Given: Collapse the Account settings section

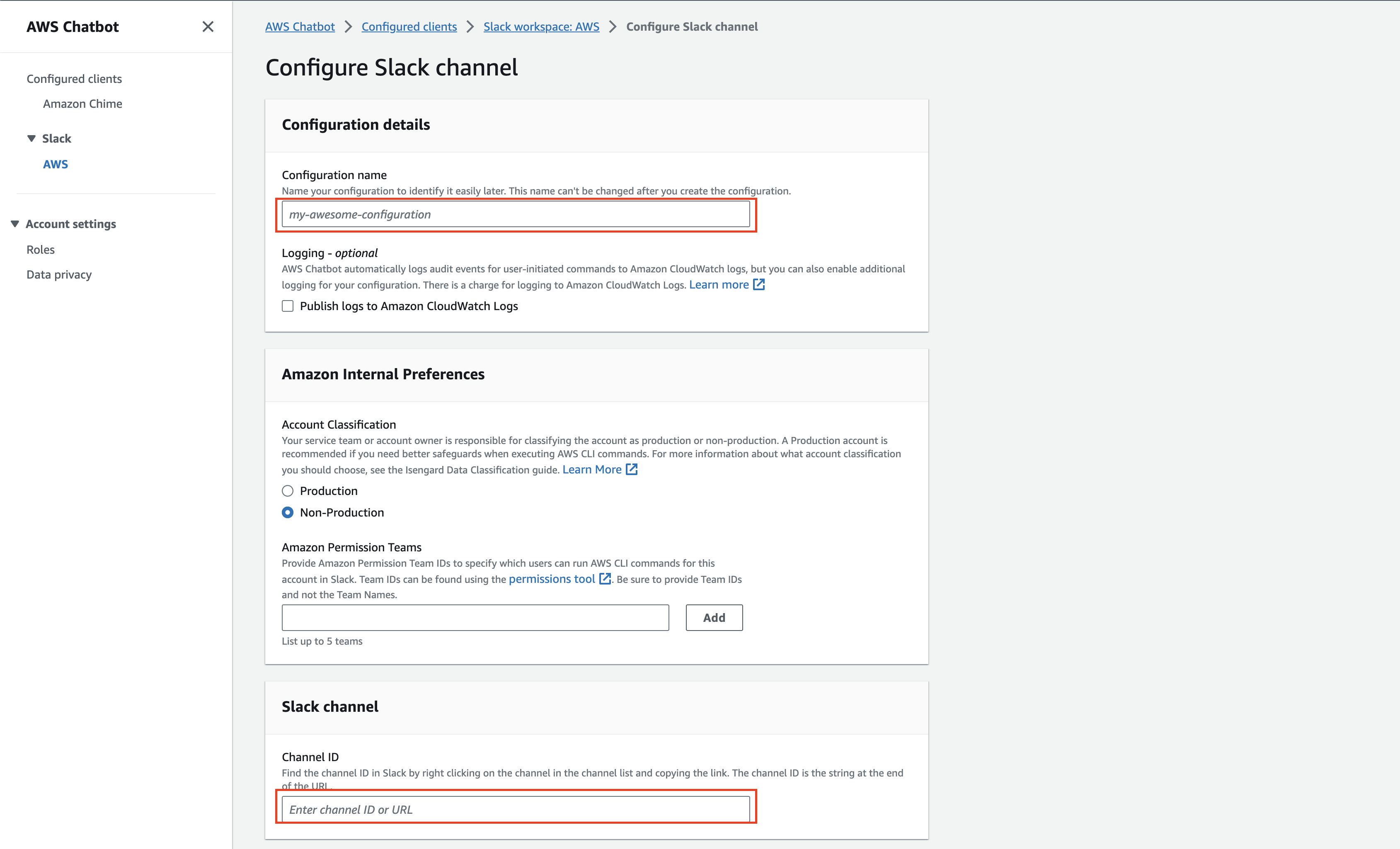Looking at the screenshot, I should [15, 224].
